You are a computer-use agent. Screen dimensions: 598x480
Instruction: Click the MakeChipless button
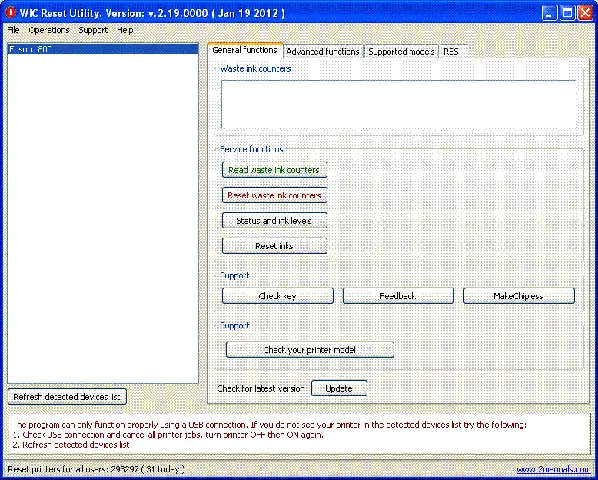(x=519, y=296)
